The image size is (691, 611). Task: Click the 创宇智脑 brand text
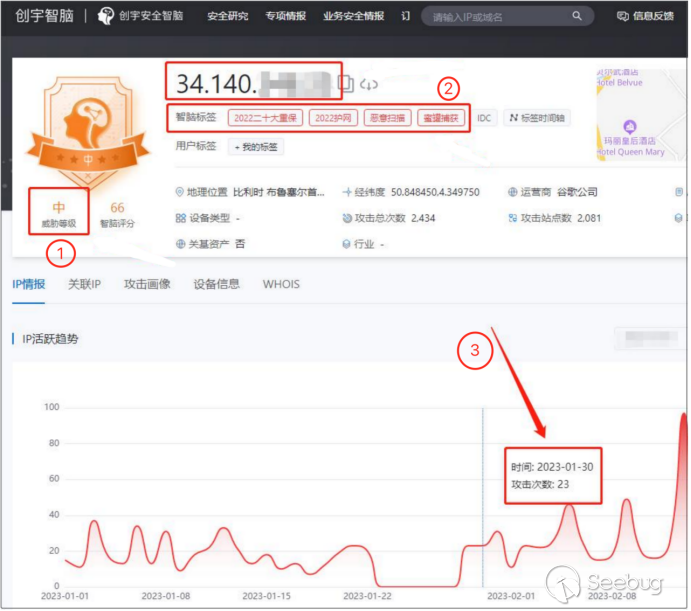pyautogui.click(x=45, y=16)
